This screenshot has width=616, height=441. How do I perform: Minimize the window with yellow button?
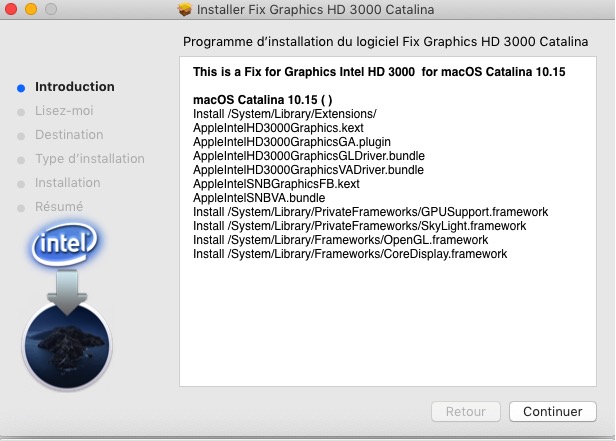click(31, 9)
